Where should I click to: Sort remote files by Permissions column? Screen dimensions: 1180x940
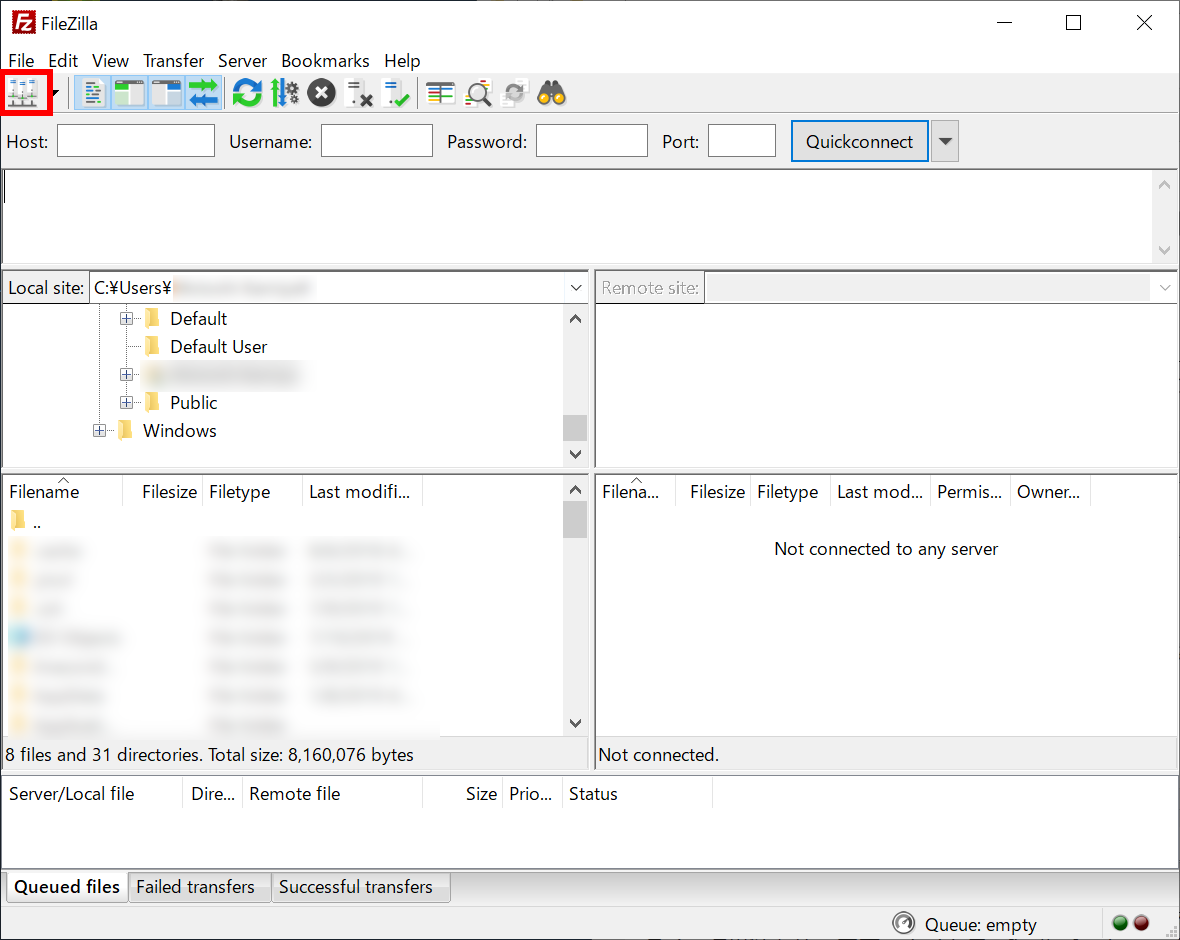(x=970, y=491)
